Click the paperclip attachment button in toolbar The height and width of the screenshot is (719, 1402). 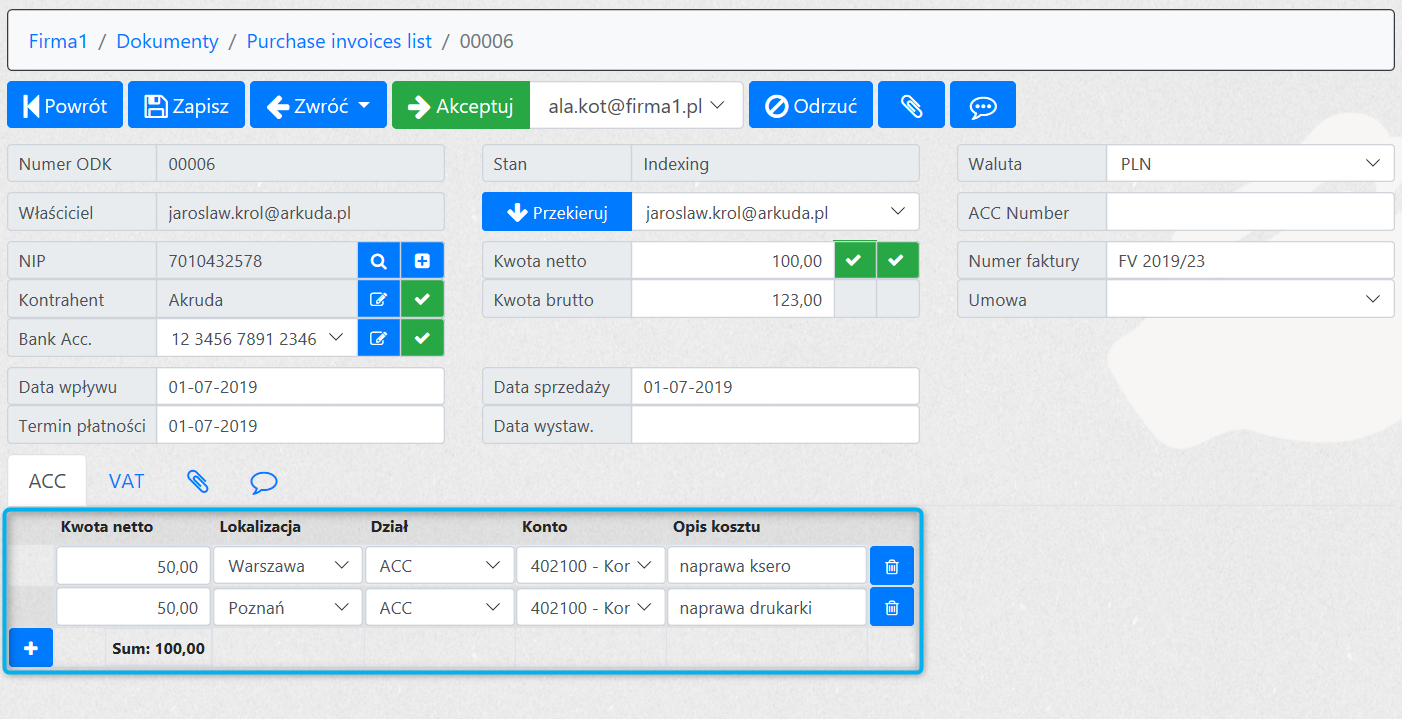click(911, 106)
